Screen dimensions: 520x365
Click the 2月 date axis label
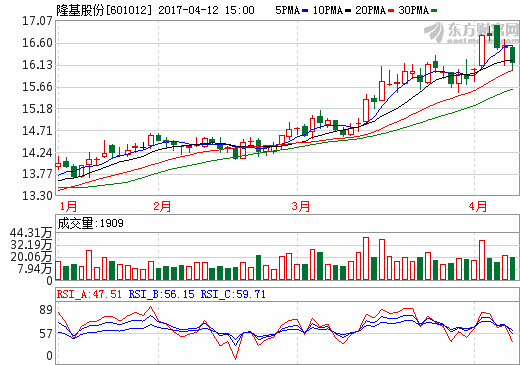(x=162, y=206)
